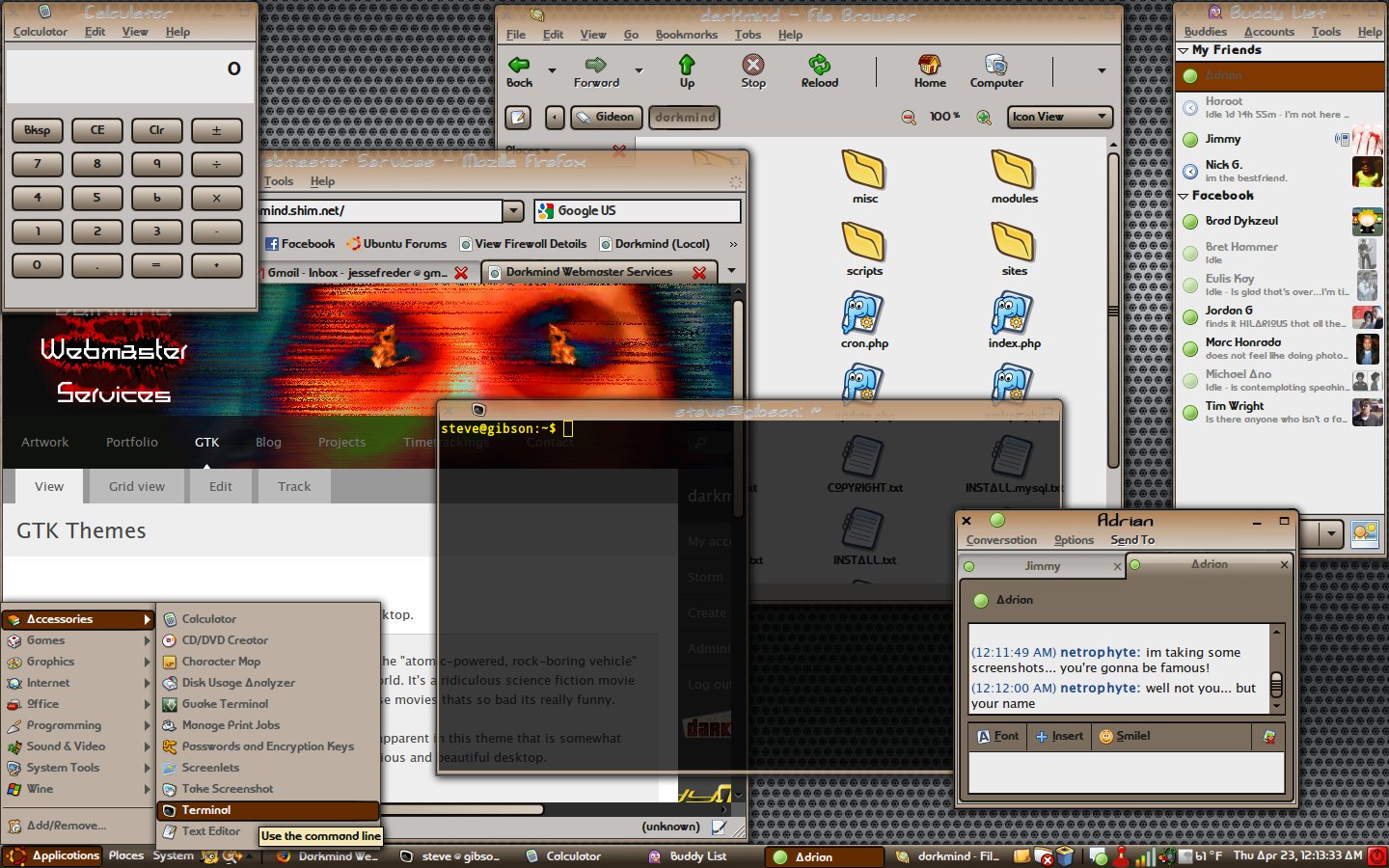Open the Firefox URL history dropdown

513,210
